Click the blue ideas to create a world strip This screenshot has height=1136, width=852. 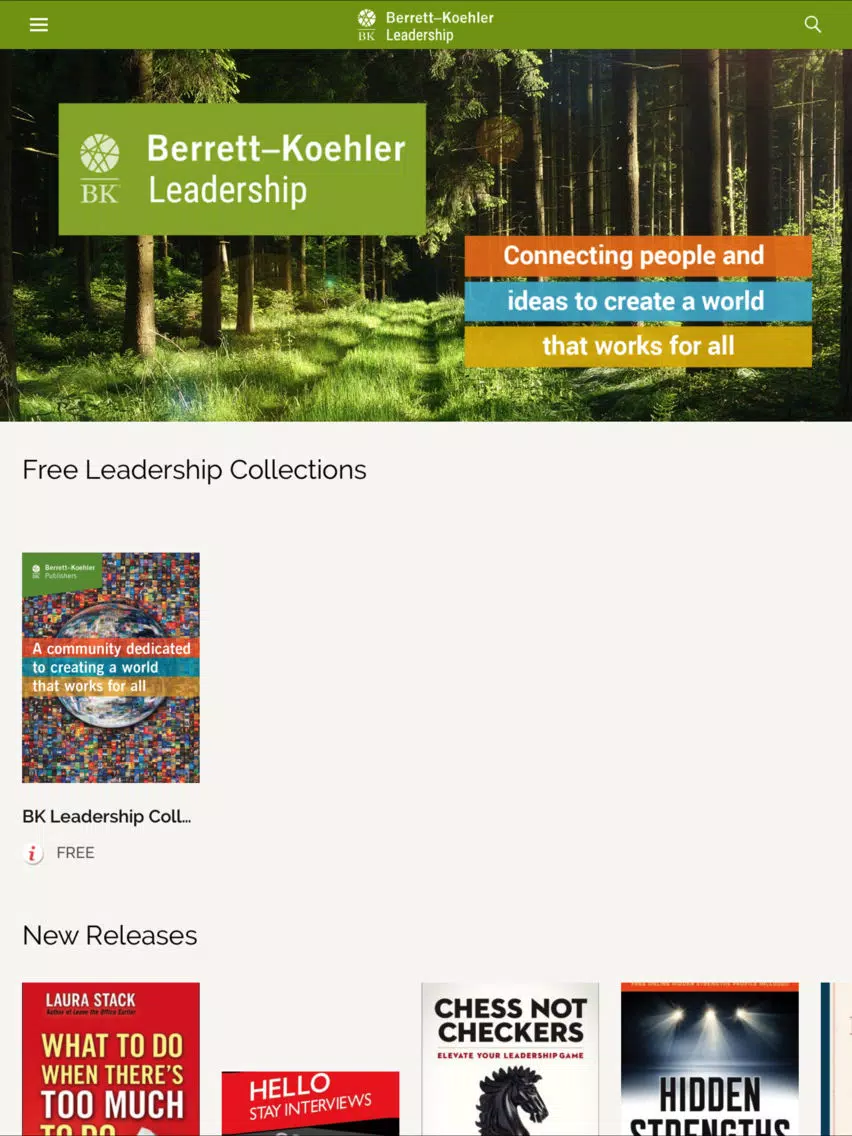tap(638, 301)
